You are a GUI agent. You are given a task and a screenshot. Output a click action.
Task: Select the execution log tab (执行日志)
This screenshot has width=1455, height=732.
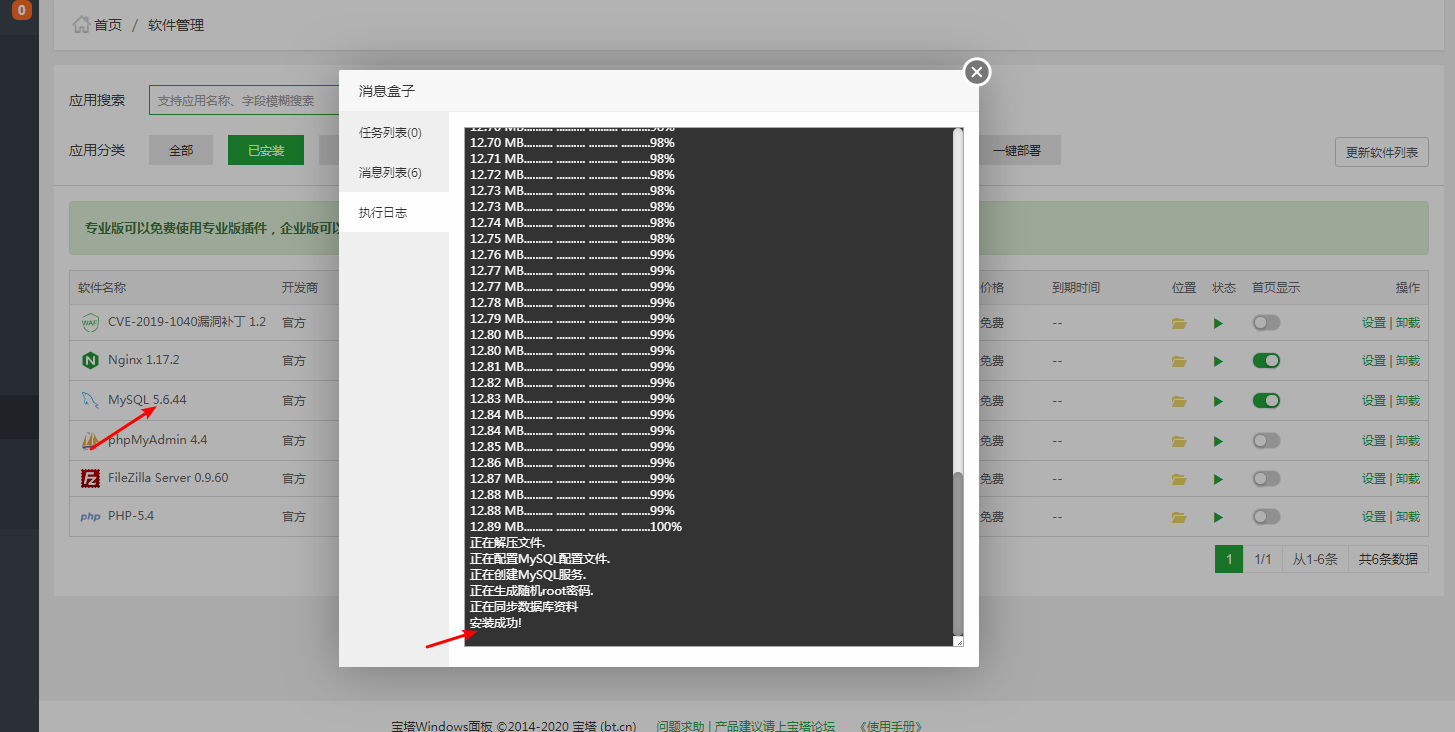coord(394,212)
